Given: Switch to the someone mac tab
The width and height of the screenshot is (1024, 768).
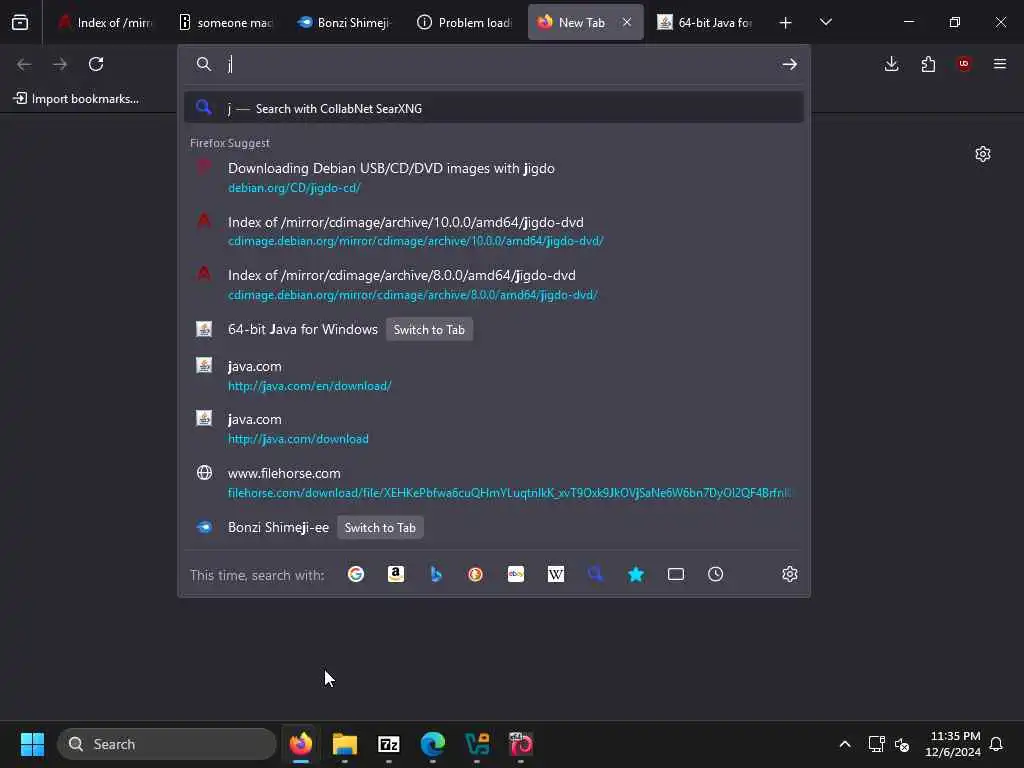Looking at the screenshot, I should coord(225,22).
